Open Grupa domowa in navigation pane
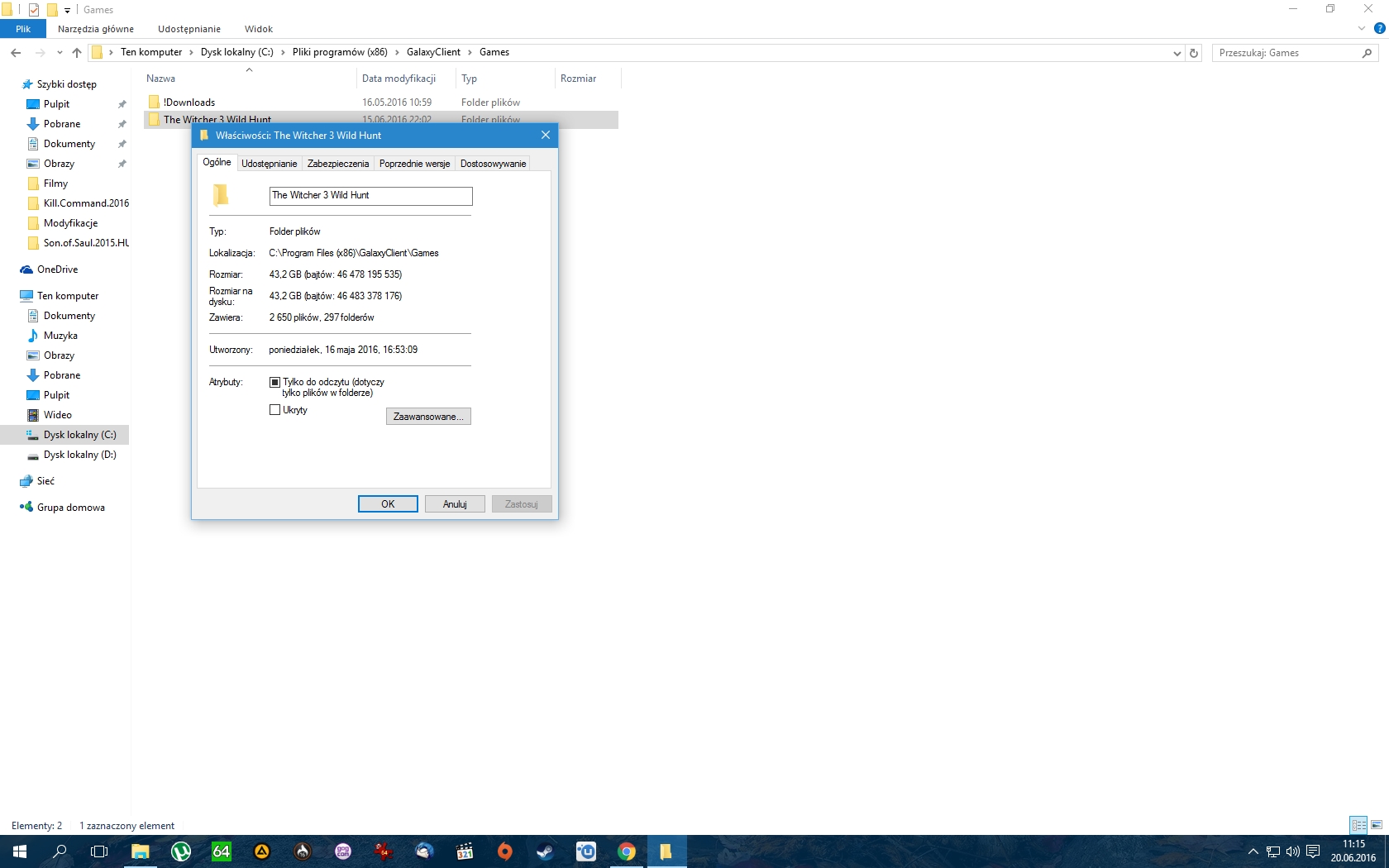The height and width of the screenshot is (868, 1389). [70, 508]
